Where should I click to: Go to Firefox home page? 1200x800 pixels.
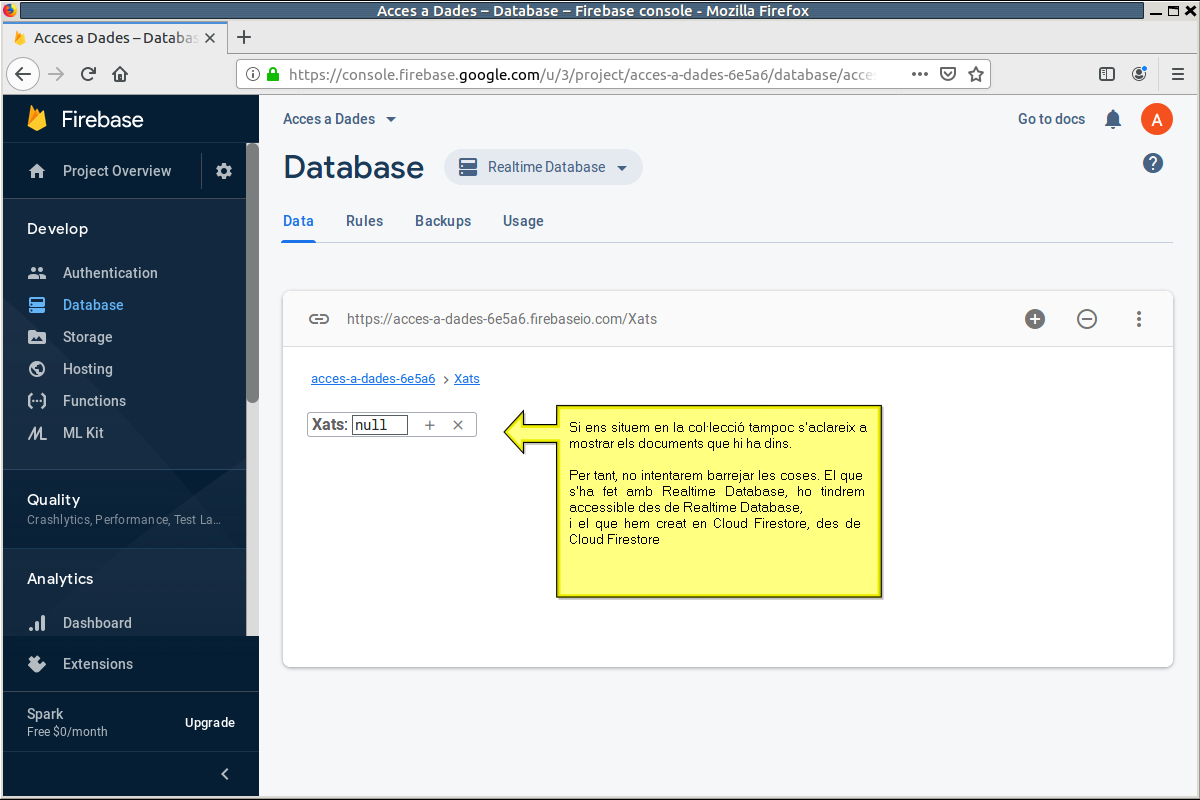pyautogui.click(x=120, y=74)
